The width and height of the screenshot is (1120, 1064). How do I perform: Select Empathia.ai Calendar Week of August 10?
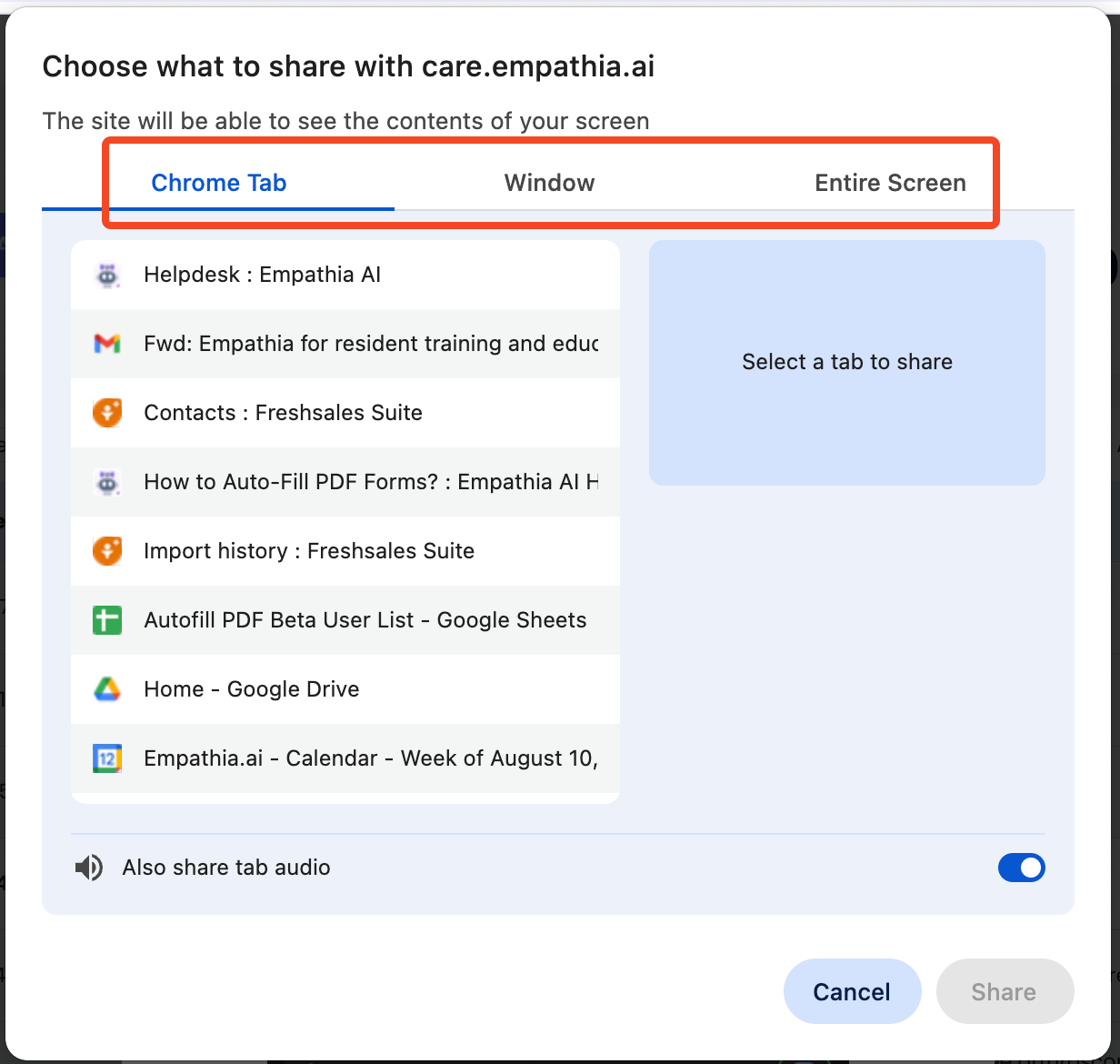345,758
